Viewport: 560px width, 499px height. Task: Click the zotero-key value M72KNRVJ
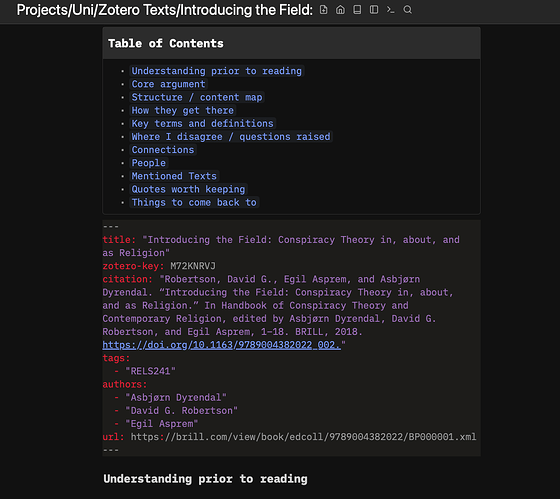(193, 266)
